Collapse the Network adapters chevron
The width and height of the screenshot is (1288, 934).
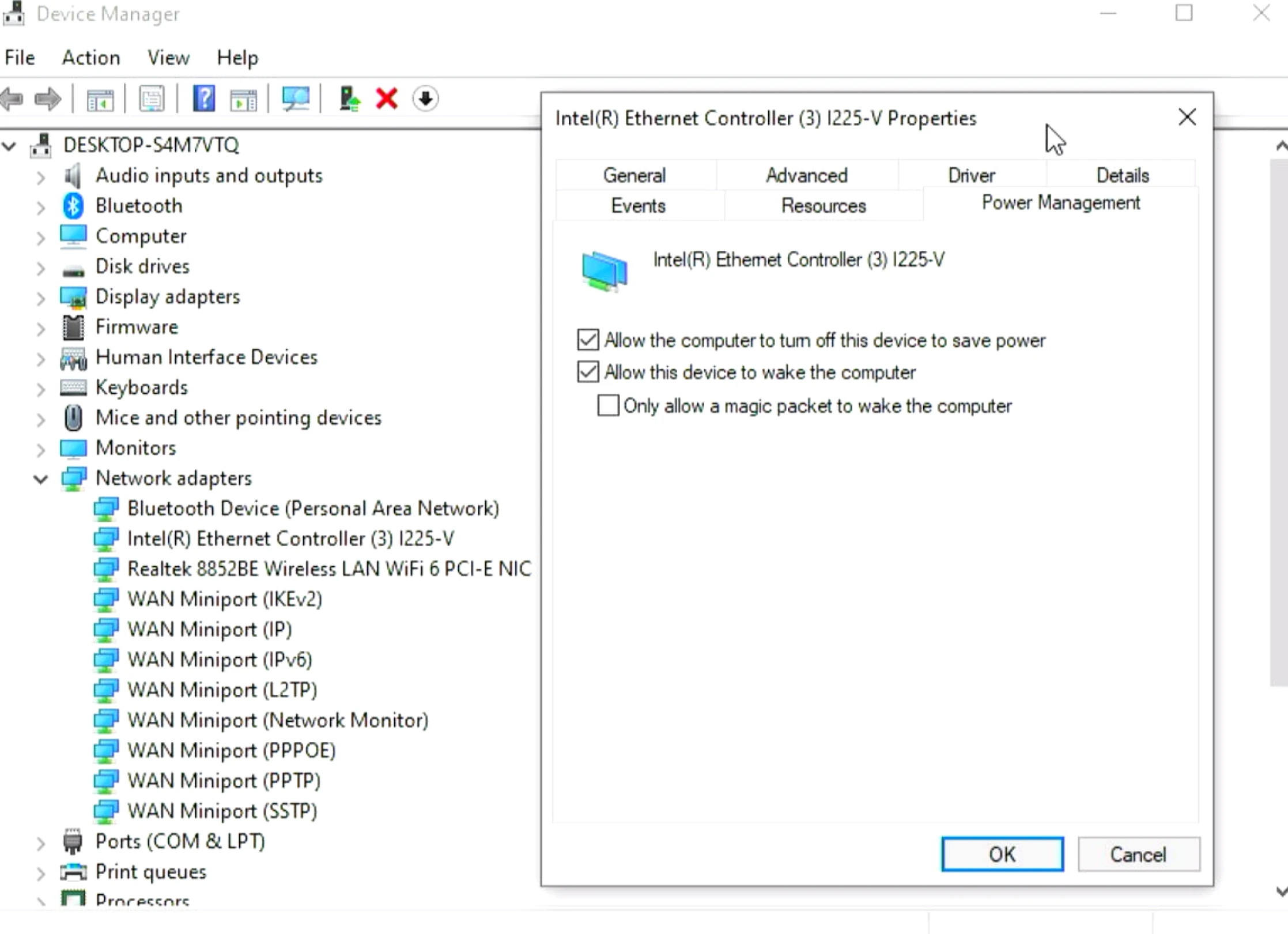40,479
